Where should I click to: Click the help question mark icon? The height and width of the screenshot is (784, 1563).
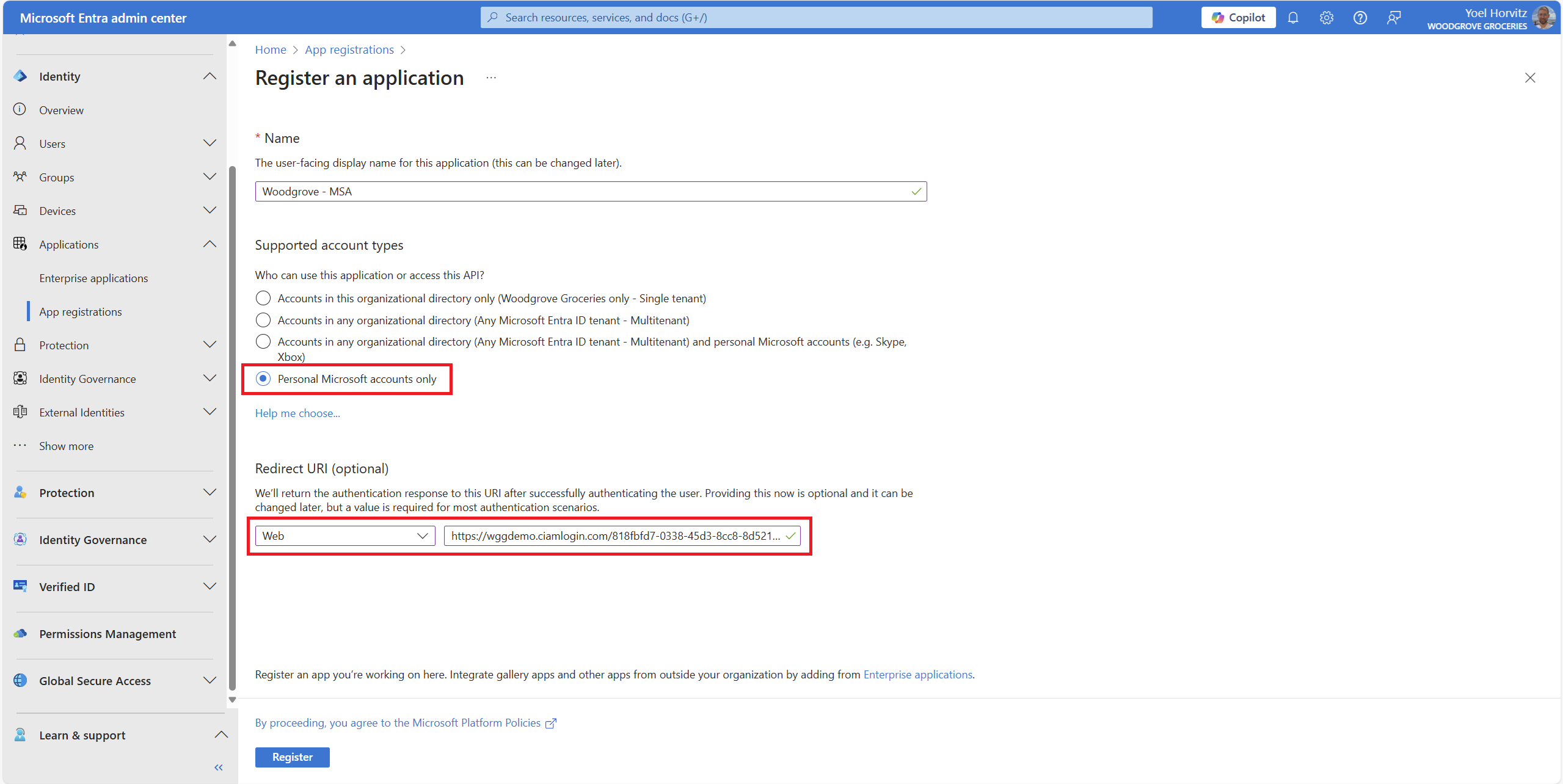tap(1360, 18)
